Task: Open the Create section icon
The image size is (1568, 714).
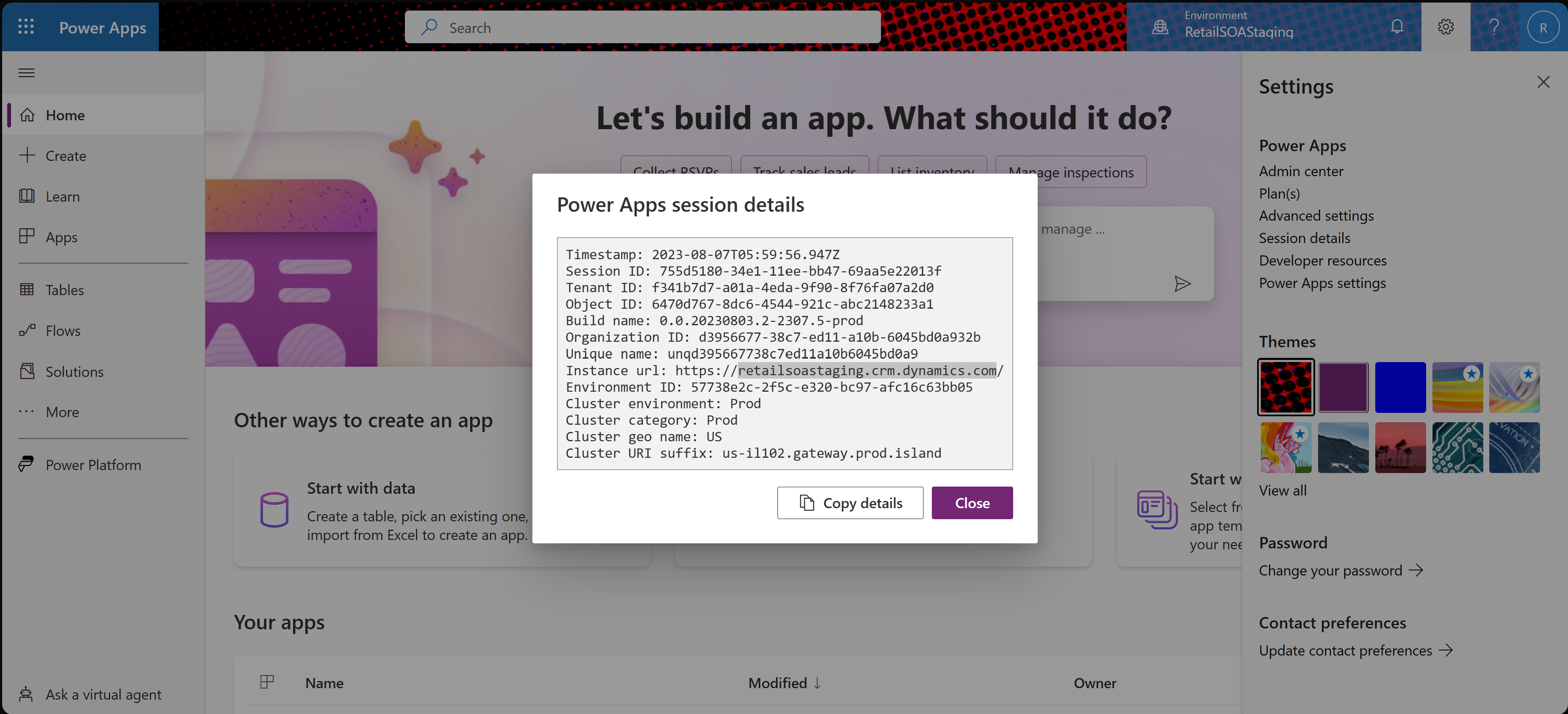Action: (x=28, y=155)
